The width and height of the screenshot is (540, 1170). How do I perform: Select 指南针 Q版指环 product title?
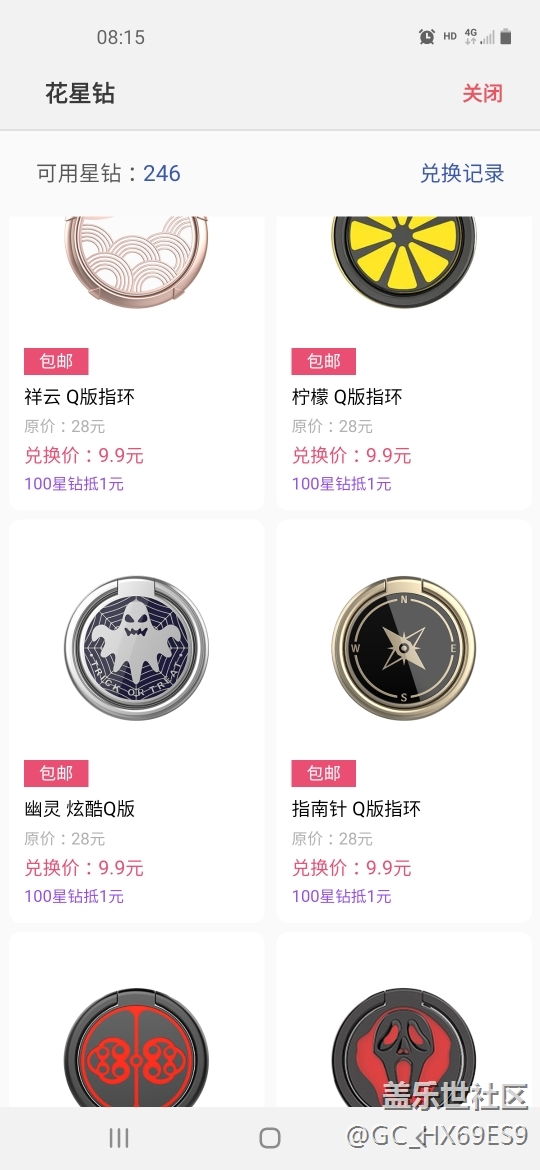point(356,809)
